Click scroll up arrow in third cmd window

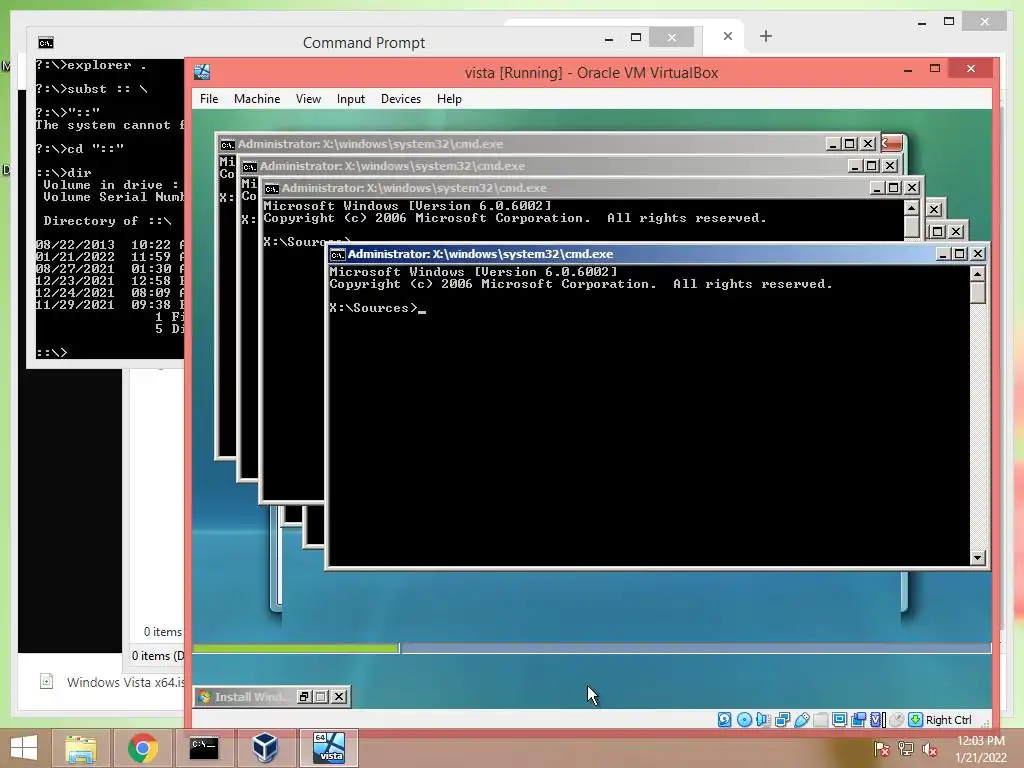912,208
